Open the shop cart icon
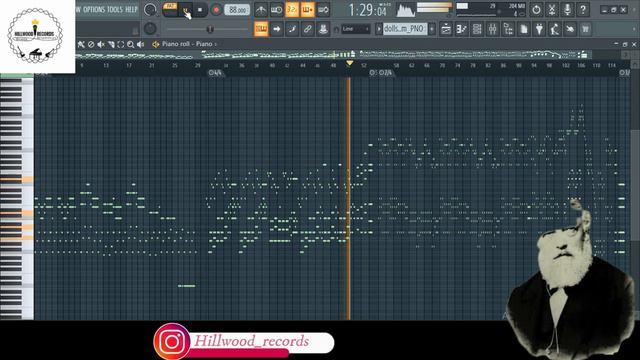 [x=586, y=29]
